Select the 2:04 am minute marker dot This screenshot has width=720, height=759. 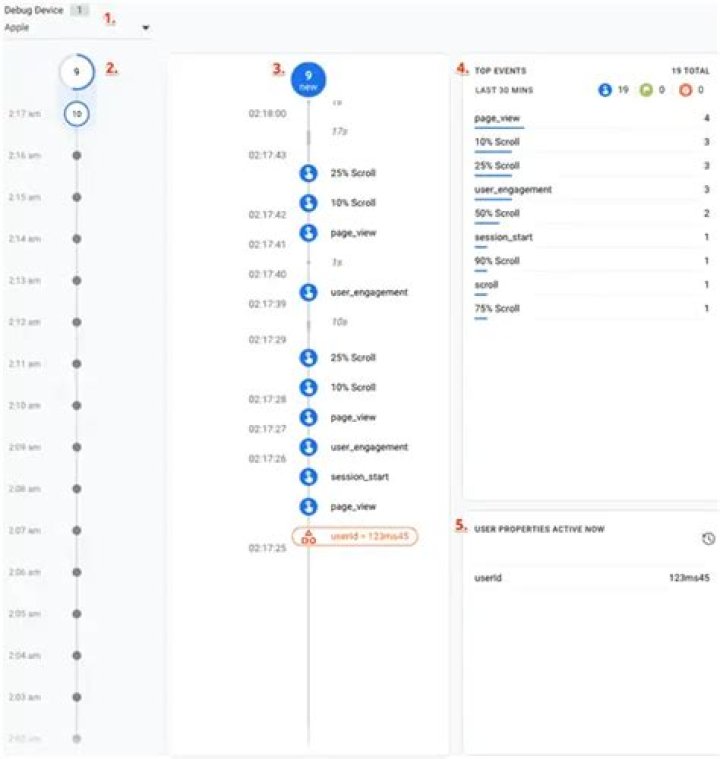pyautogui.click(x=77, y=655)
